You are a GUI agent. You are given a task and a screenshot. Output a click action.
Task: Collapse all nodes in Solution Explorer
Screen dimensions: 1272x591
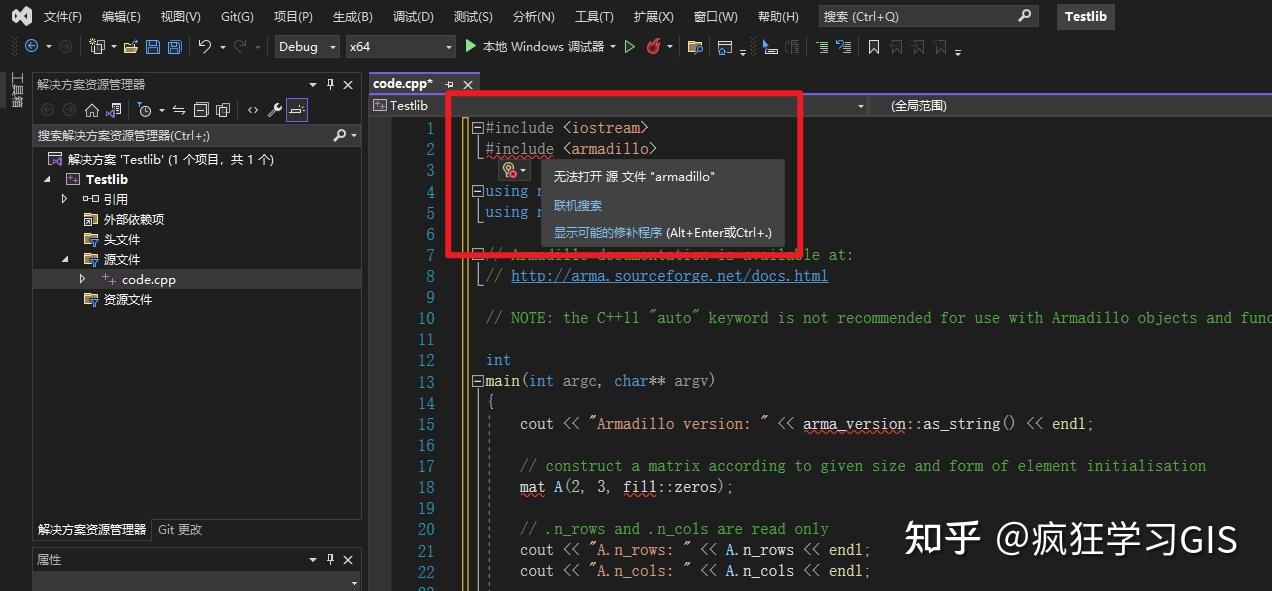coord(201,110)
